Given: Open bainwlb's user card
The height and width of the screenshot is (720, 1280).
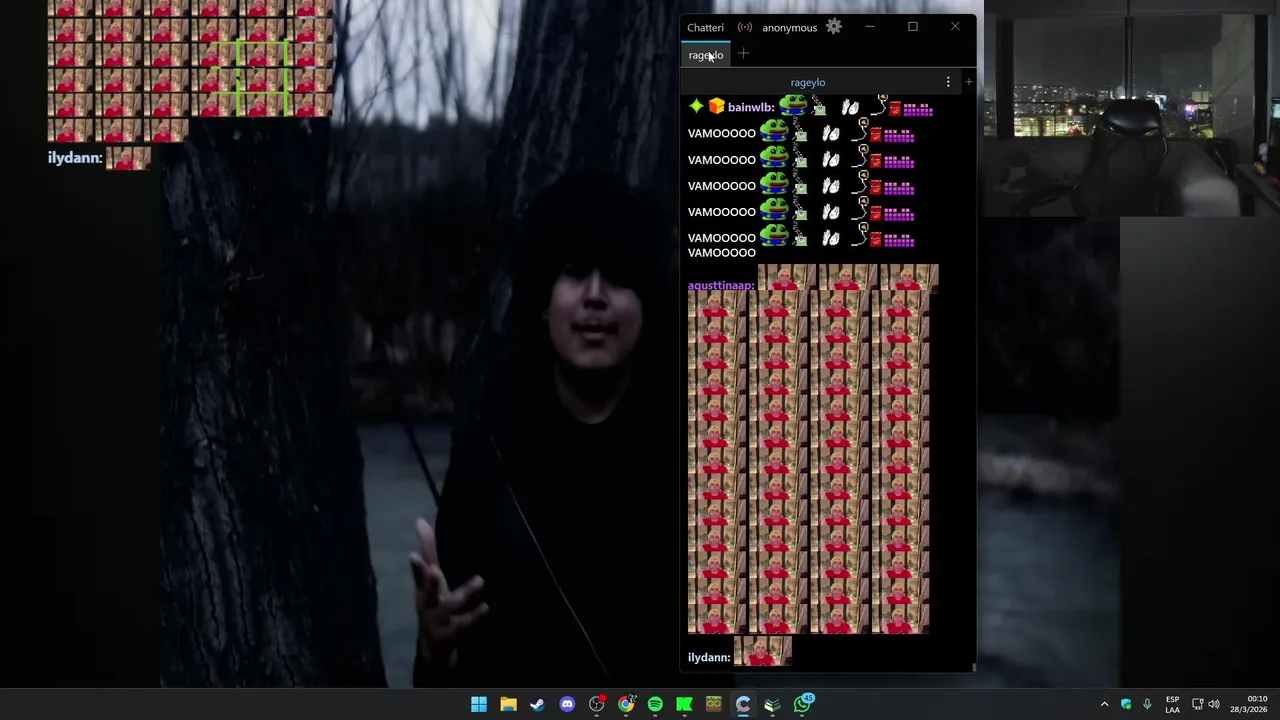Looking at the screenshot, I should [751, 107].
